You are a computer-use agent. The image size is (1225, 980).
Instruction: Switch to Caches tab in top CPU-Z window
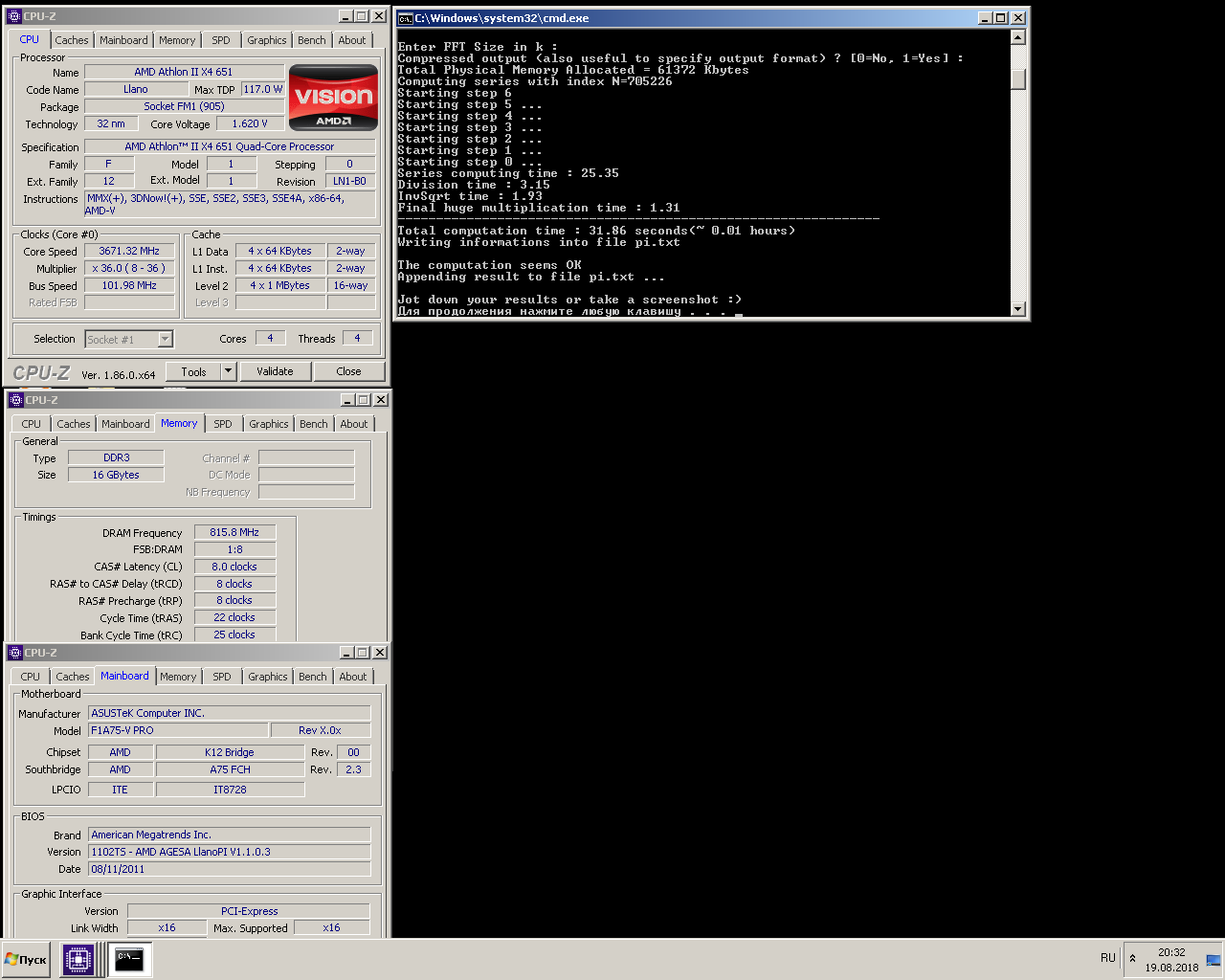(x=72, y=40)
